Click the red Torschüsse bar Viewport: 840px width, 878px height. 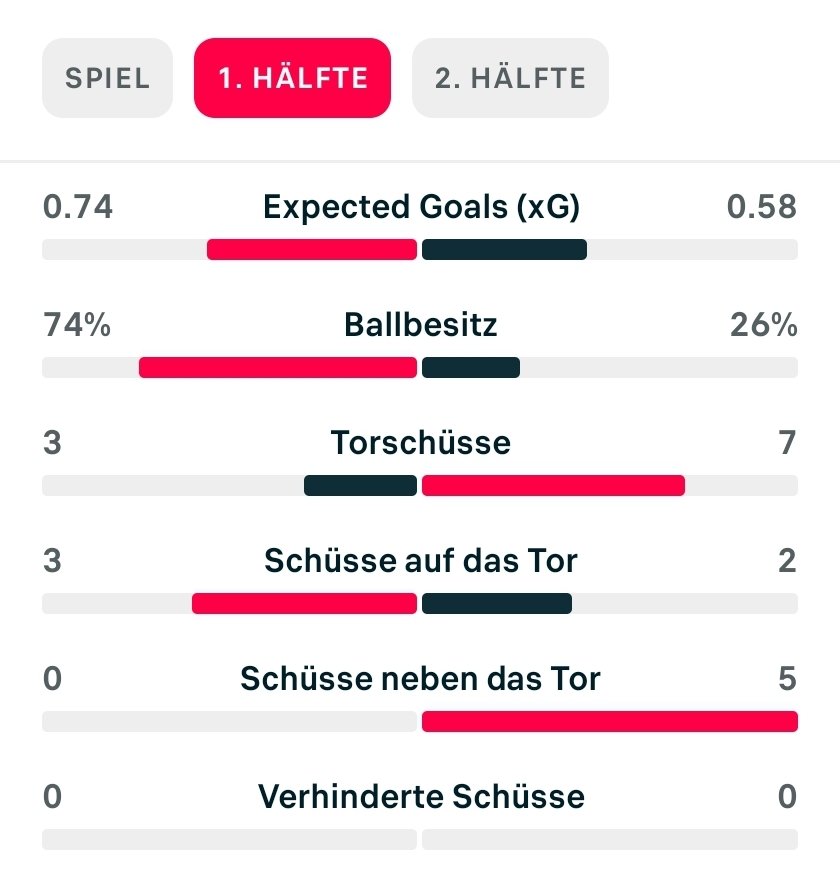click(x=553, y=485)
